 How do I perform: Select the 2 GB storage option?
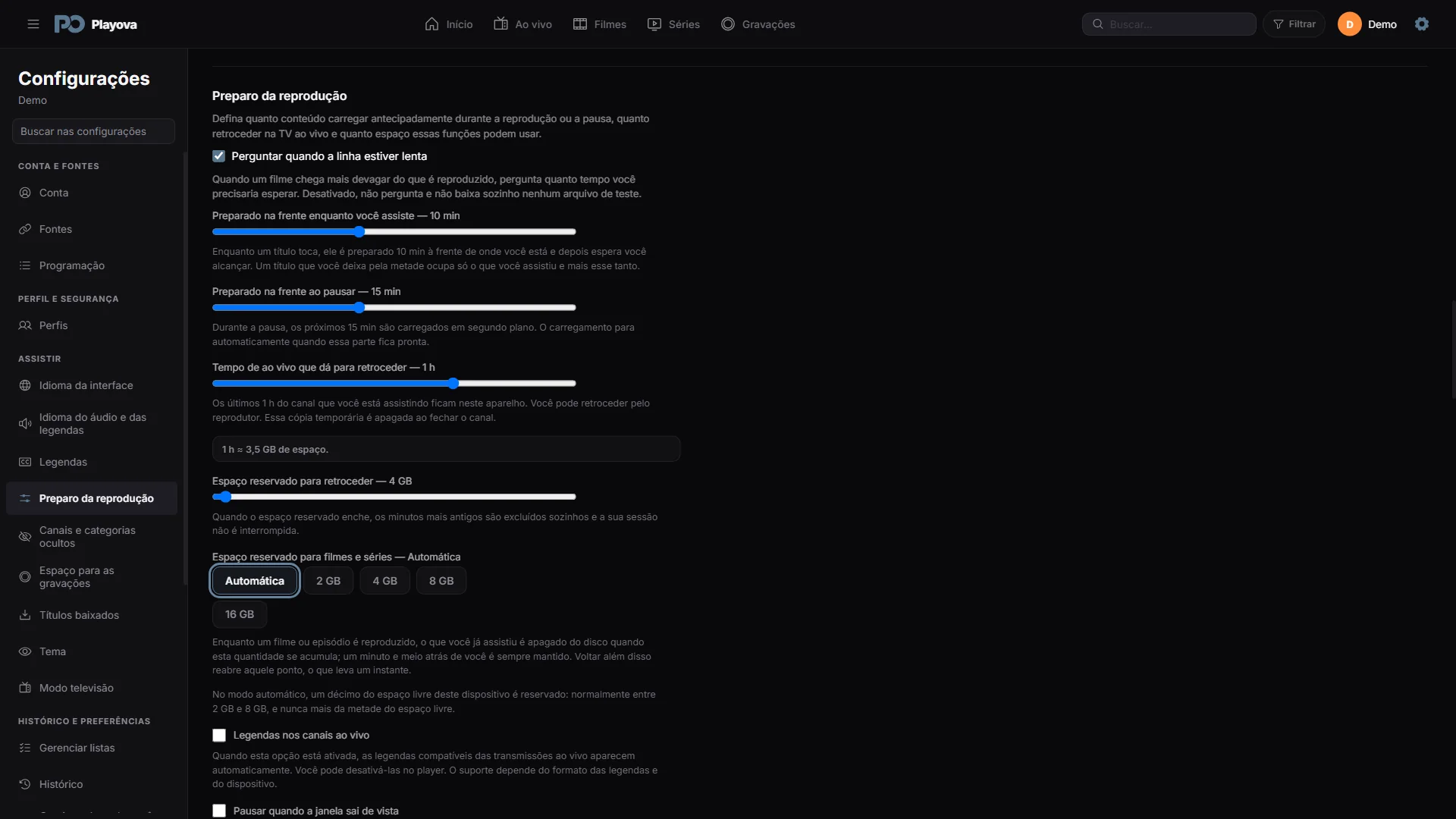(328, 581)
